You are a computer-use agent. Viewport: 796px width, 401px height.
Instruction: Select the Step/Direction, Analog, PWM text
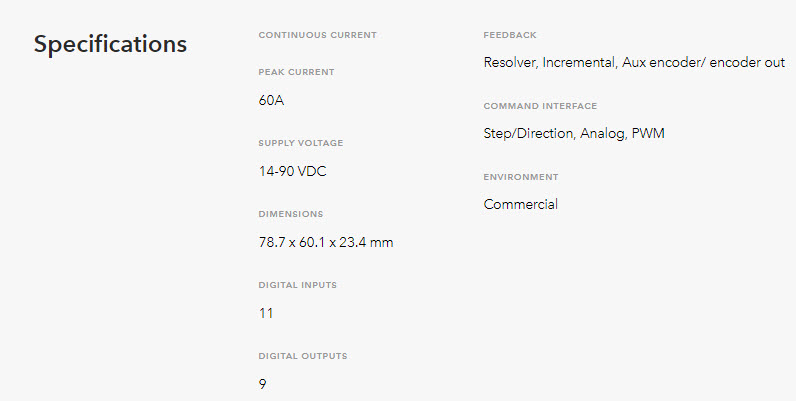point(574,133)
